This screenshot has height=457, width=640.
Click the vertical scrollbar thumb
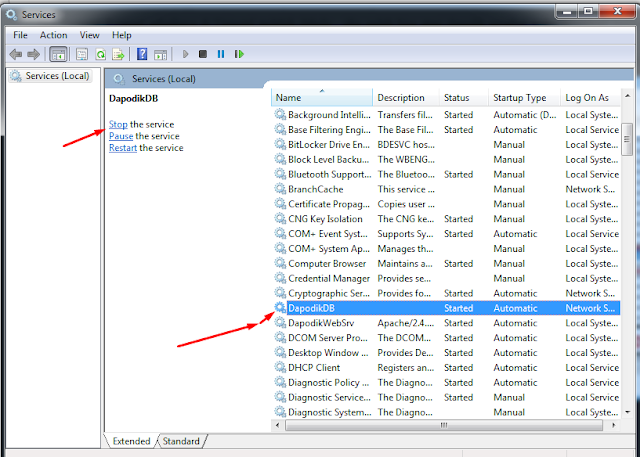click(x=627, y=139)
